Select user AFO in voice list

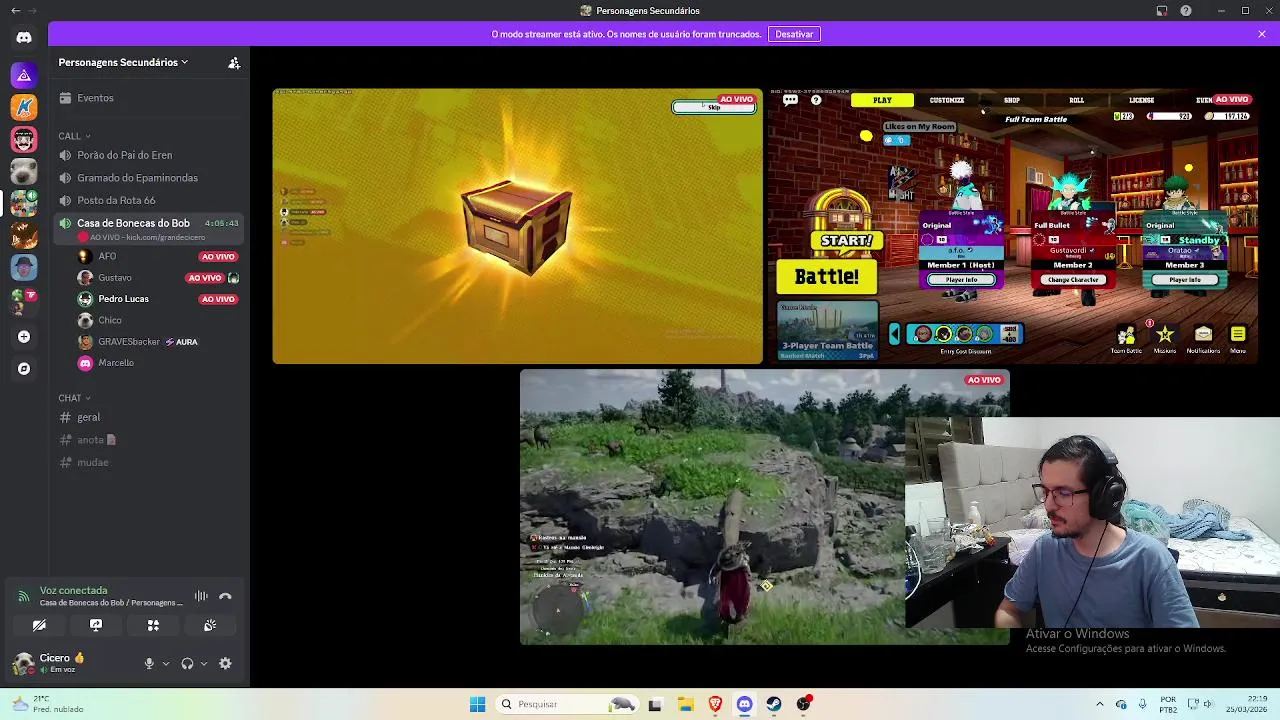click(x=158, y=256)
